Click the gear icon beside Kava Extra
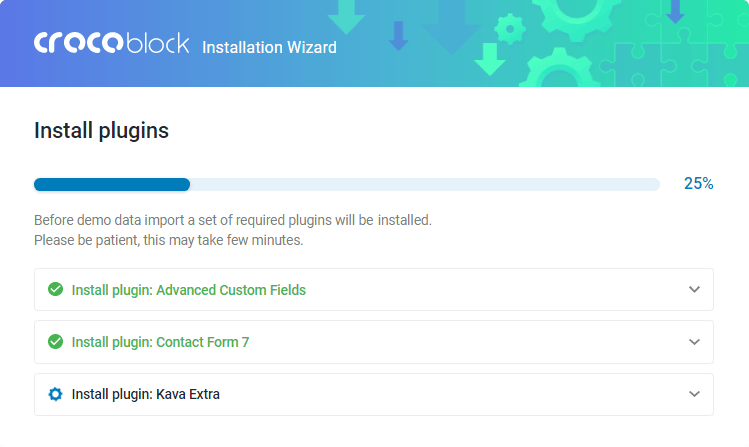749x447 pixels. pyautogui.click(x=55, y=394)
